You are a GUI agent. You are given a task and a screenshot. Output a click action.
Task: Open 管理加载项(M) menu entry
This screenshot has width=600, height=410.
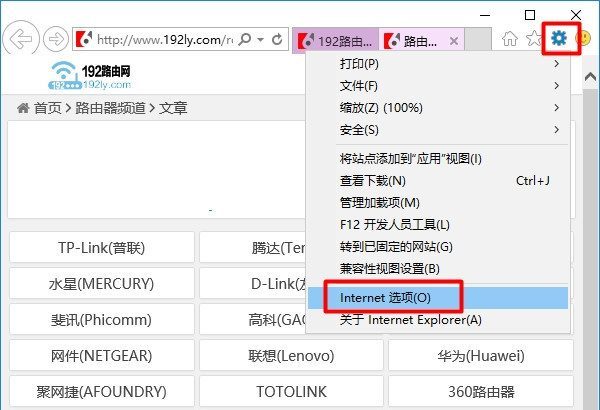pos(438,203)
